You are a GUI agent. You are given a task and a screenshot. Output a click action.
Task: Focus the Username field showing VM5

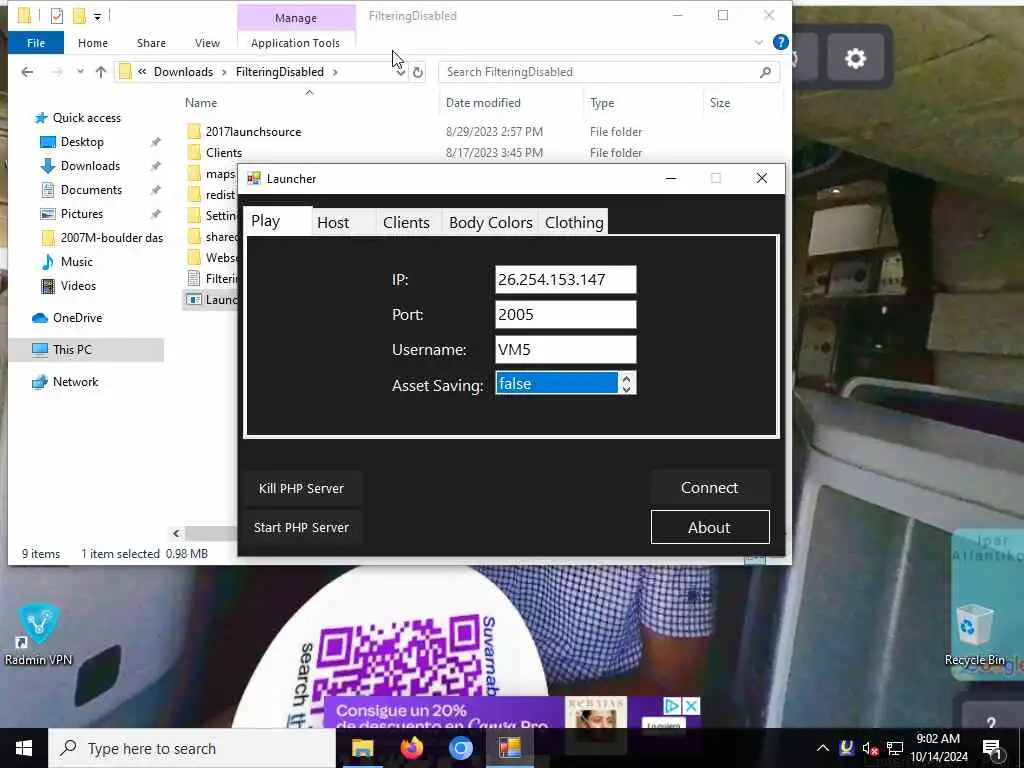point(566,349)
